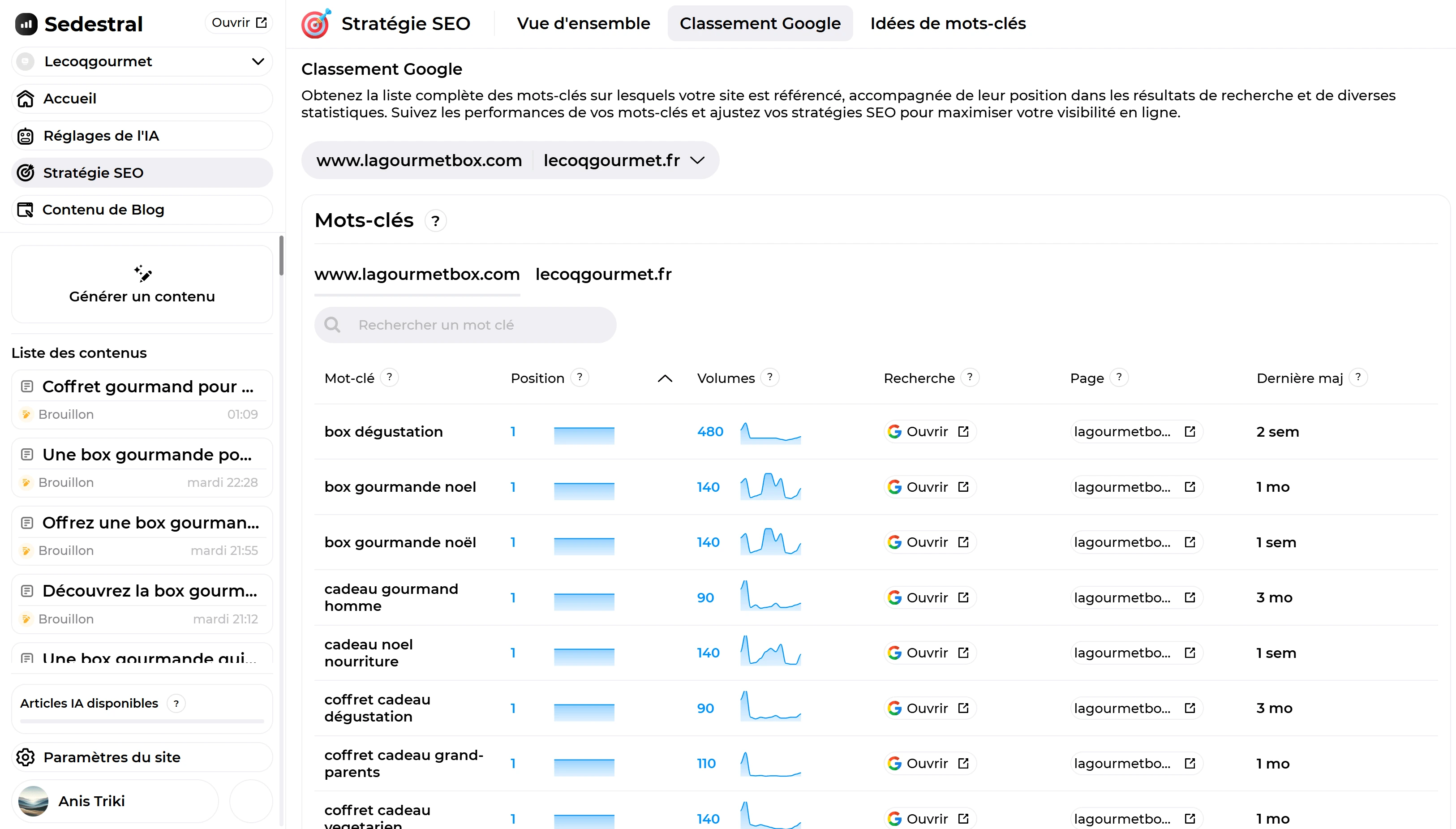Click the help icon beside Articles IA disponibles

(x=176, y=704)
